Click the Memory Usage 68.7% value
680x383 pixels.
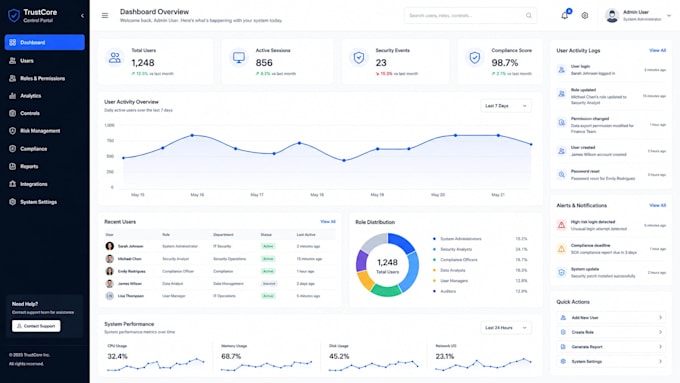point(231,357)
